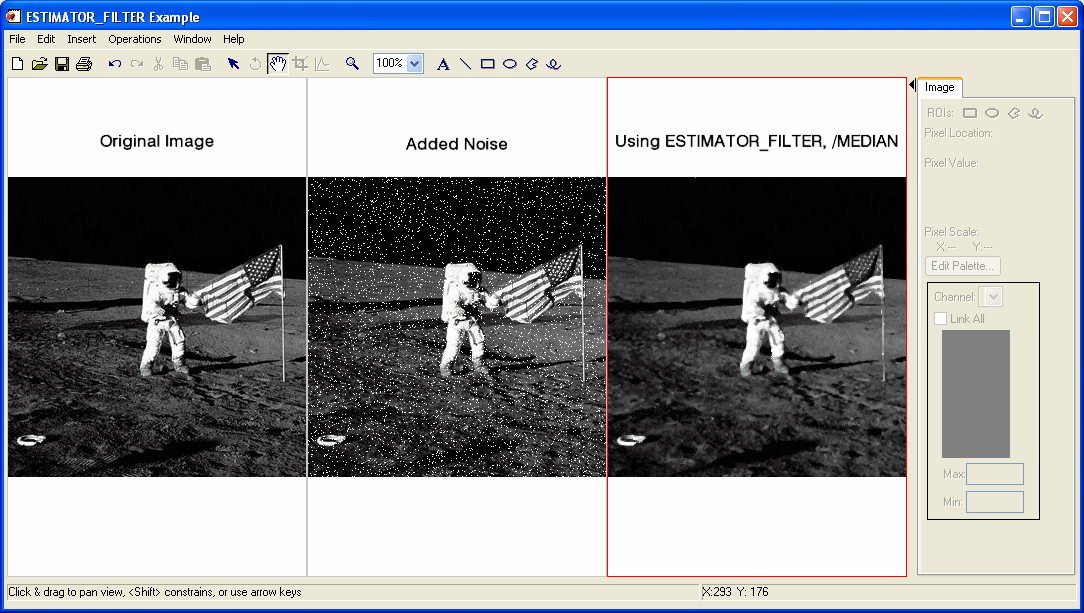Save using the floppy disk icon
The width and height of the screenshot is (1084, 613).
pyautogui.click(x=62, y=64)
